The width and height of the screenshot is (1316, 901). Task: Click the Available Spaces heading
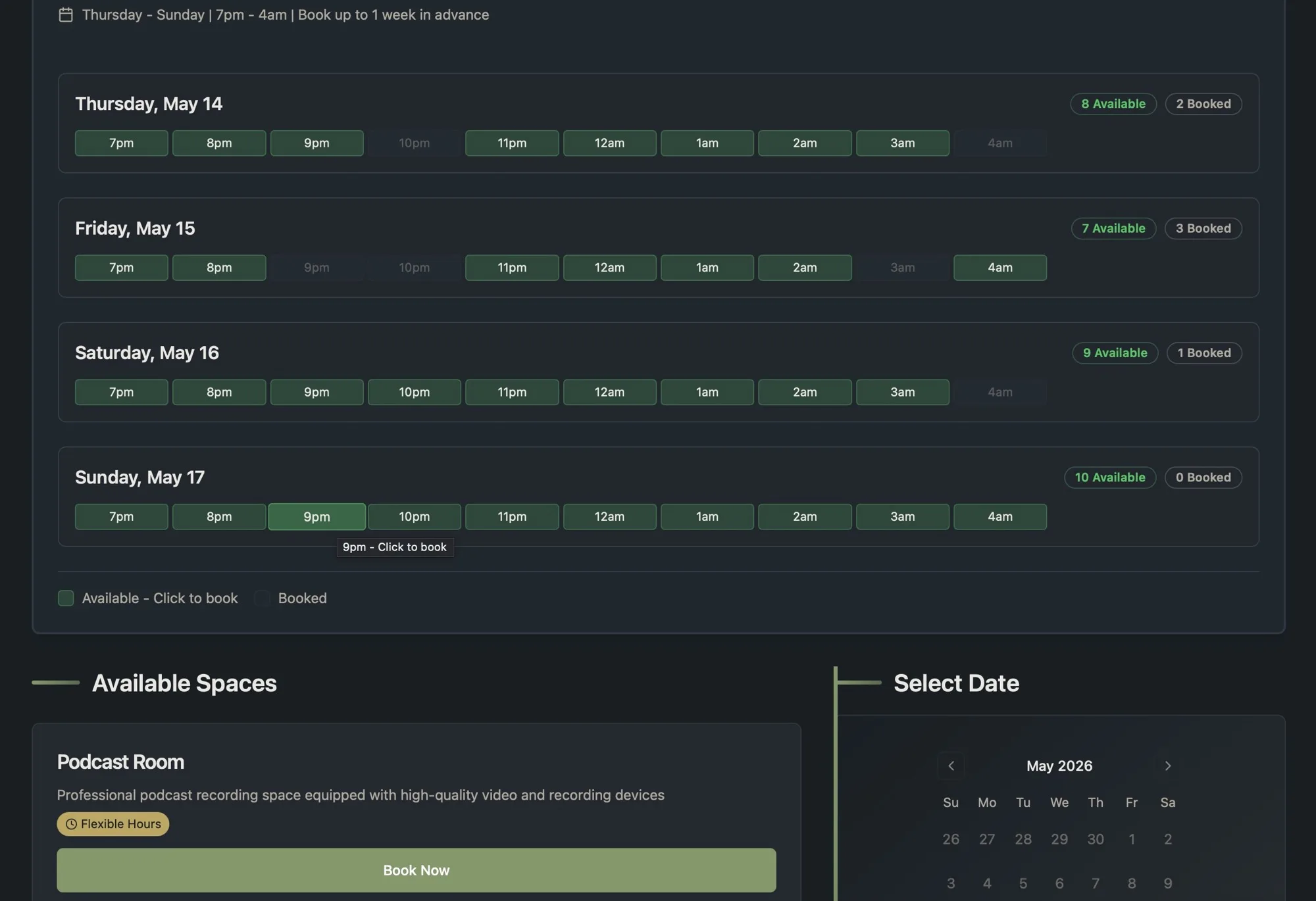[184, 683]
